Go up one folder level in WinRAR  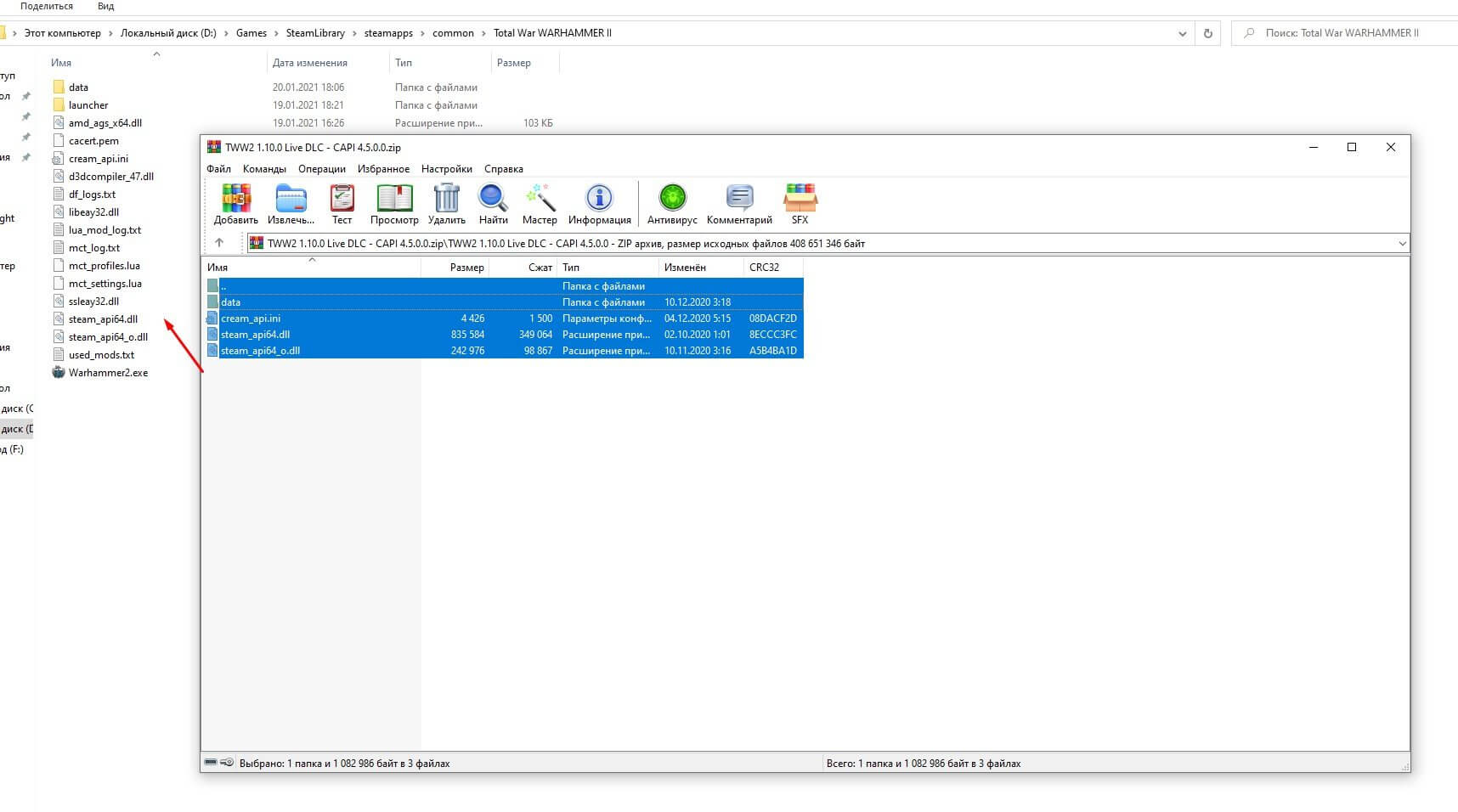219,243
